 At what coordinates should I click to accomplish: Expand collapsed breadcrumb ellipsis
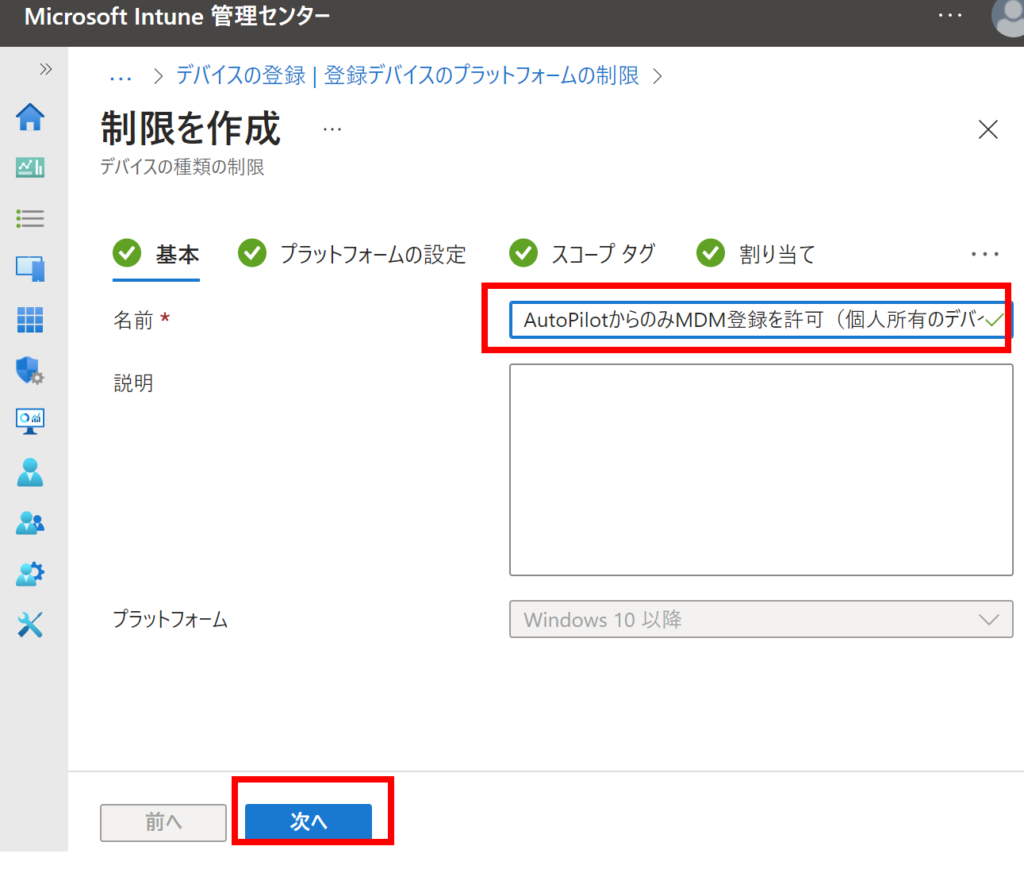click(x=121, y=77)
